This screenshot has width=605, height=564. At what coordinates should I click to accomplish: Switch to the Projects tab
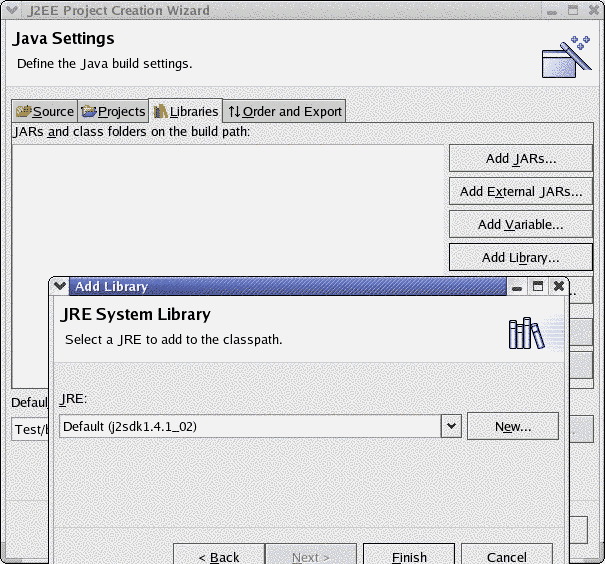click(x=113, y=111)
